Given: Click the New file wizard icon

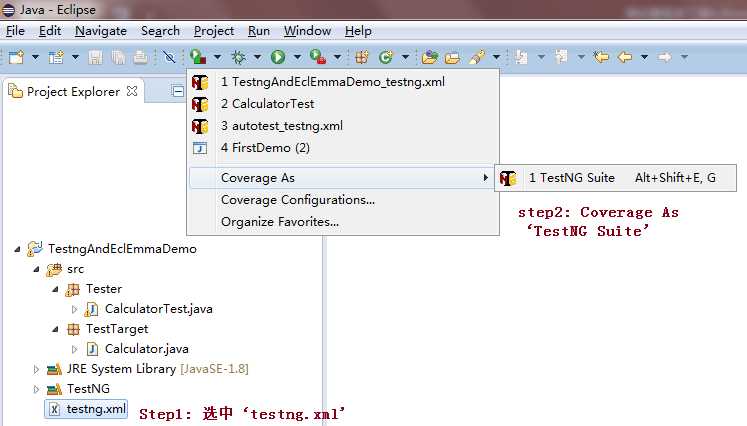Looking at the screenshot, I should (16, 57).
